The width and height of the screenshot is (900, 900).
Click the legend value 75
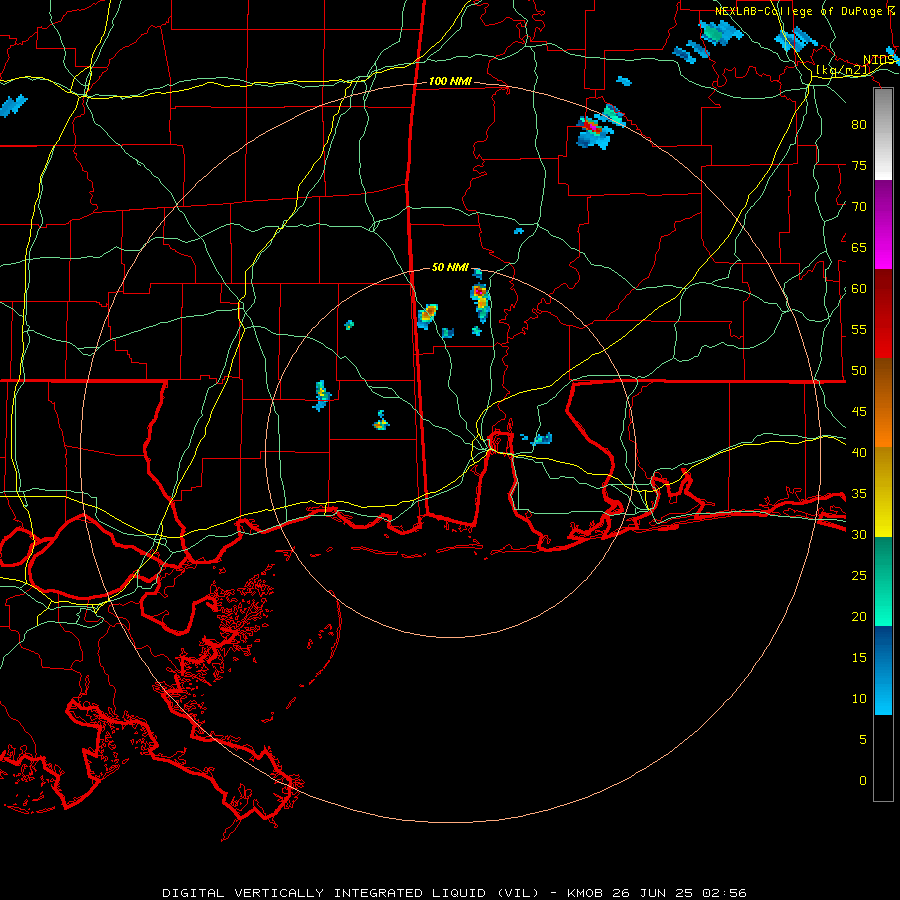[x=859, y=166]
